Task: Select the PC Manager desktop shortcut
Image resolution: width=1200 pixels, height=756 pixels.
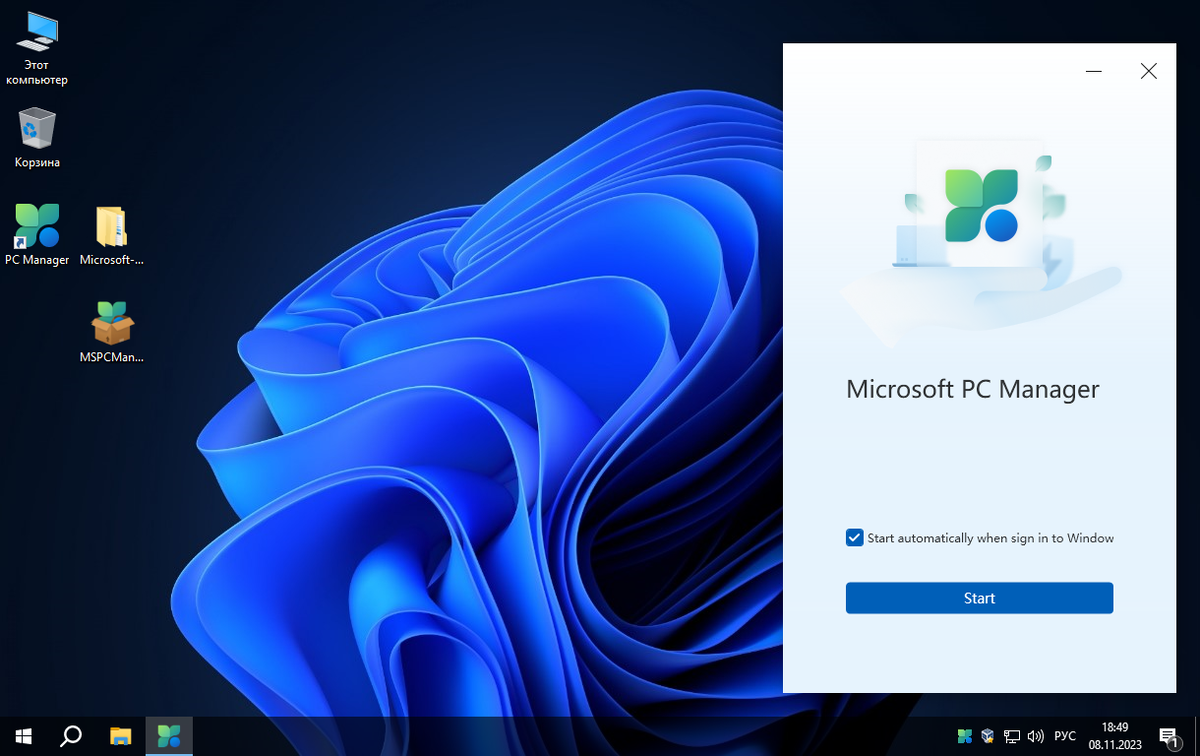Action: [37, 236]
